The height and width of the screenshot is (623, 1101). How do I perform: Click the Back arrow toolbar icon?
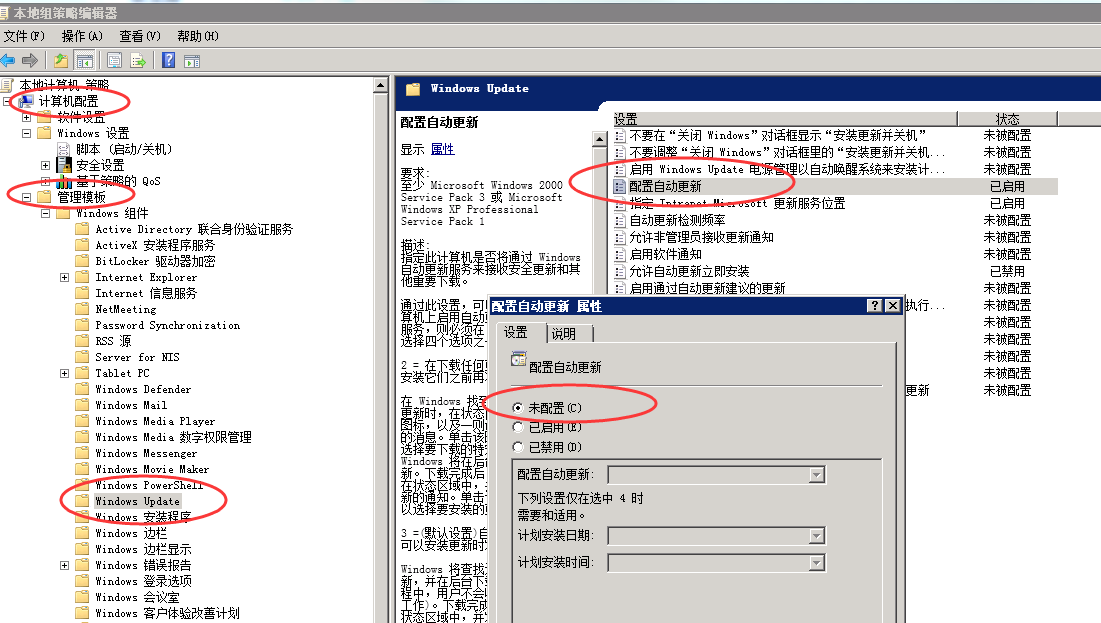tap(8, 60)
